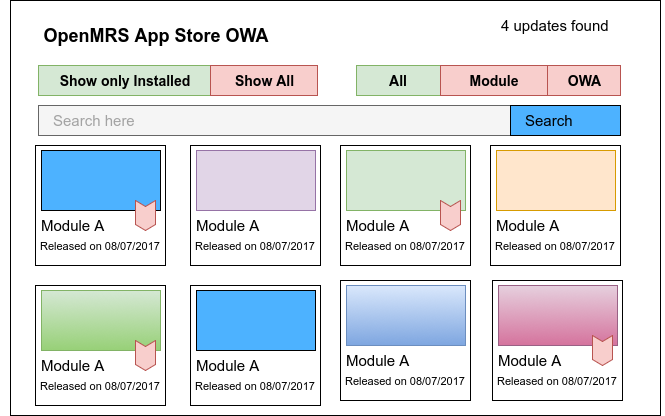Switch to the Module filter tab
Image resolution: width=665 pixels, height=416 pixels.
click(x=494, y=81)
